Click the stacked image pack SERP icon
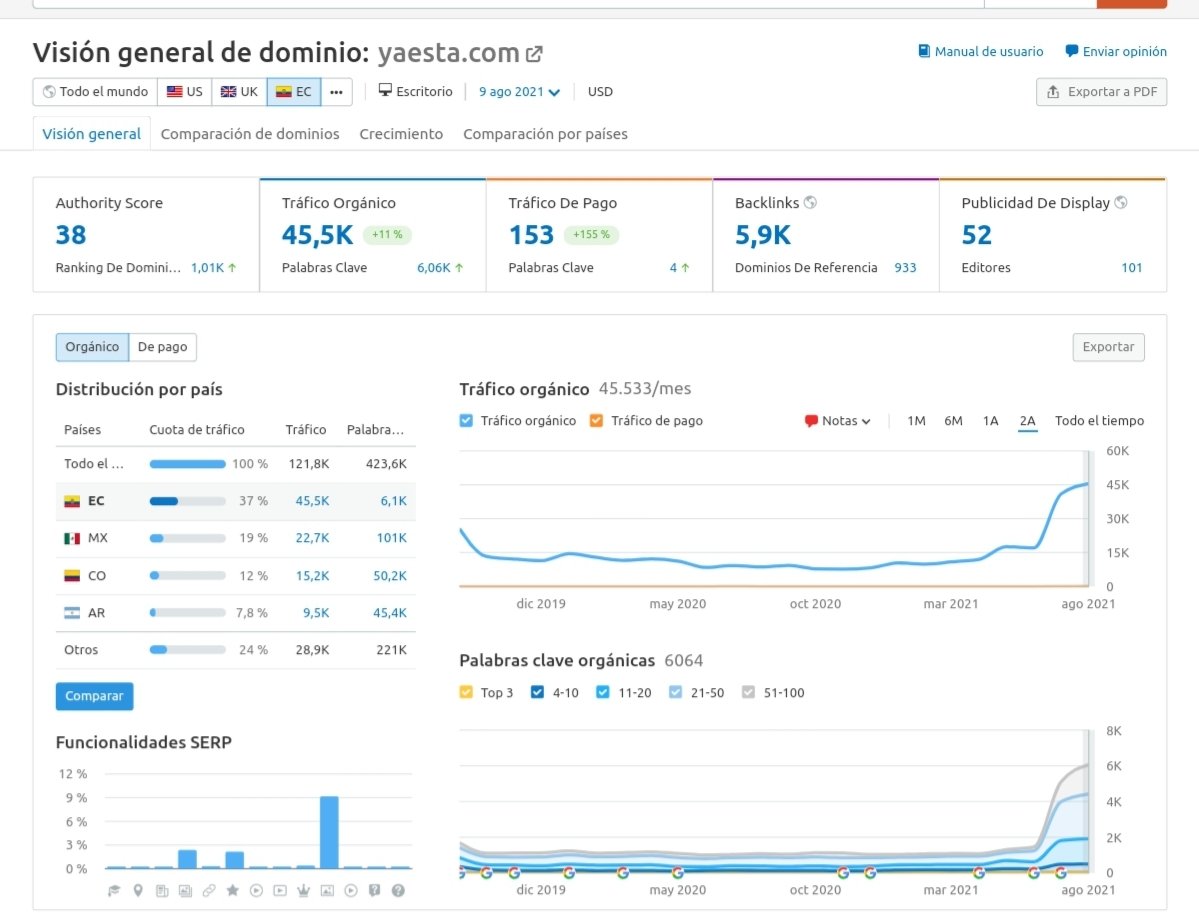Image resolution: width=1199 pixels, height=913 pixels. click(x=185, y=890)
